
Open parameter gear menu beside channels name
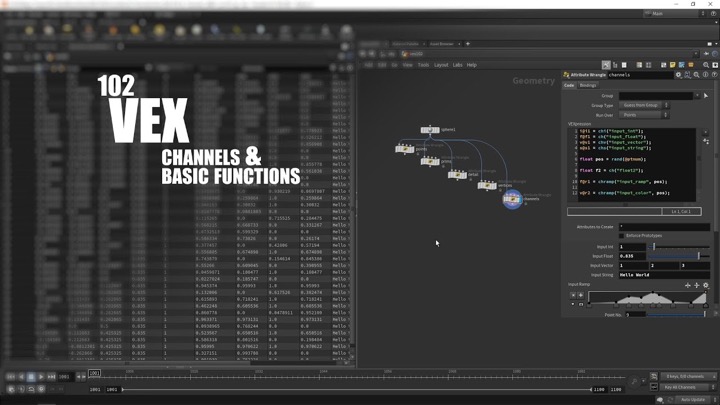678,75
